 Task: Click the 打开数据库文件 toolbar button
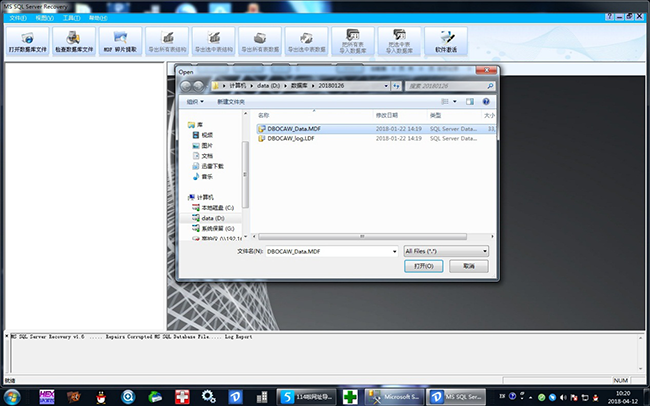pos(27,41)
